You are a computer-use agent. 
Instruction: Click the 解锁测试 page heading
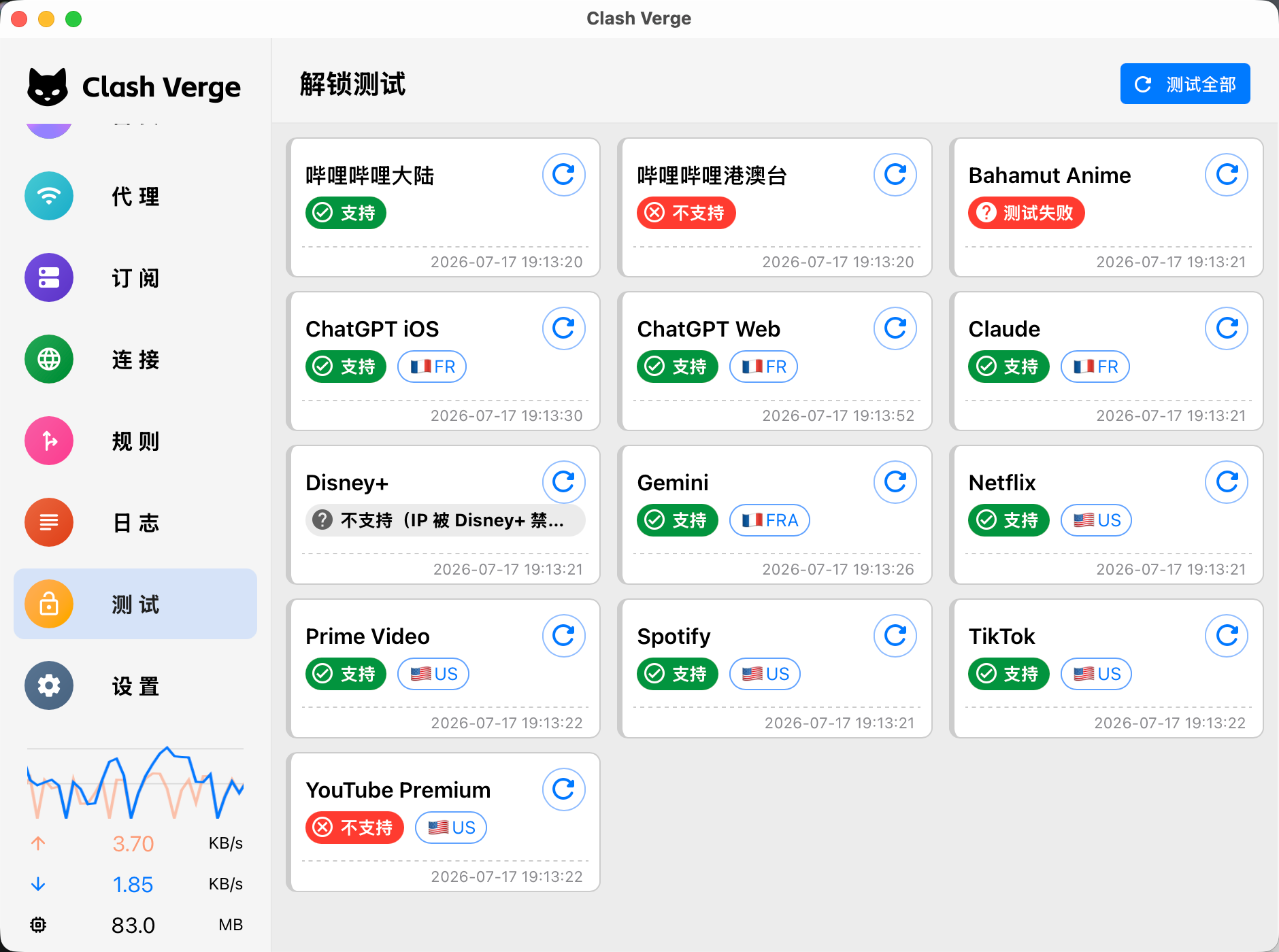[x=352, y=84]
